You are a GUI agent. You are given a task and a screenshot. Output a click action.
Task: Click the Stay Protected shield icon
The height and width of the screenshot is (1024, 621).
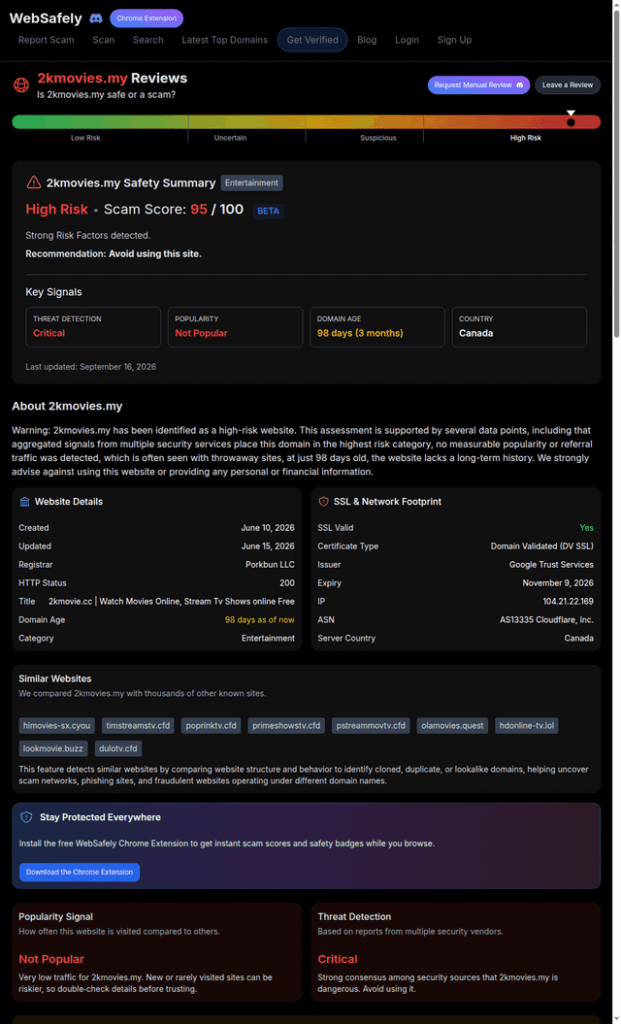click(26, 817)
